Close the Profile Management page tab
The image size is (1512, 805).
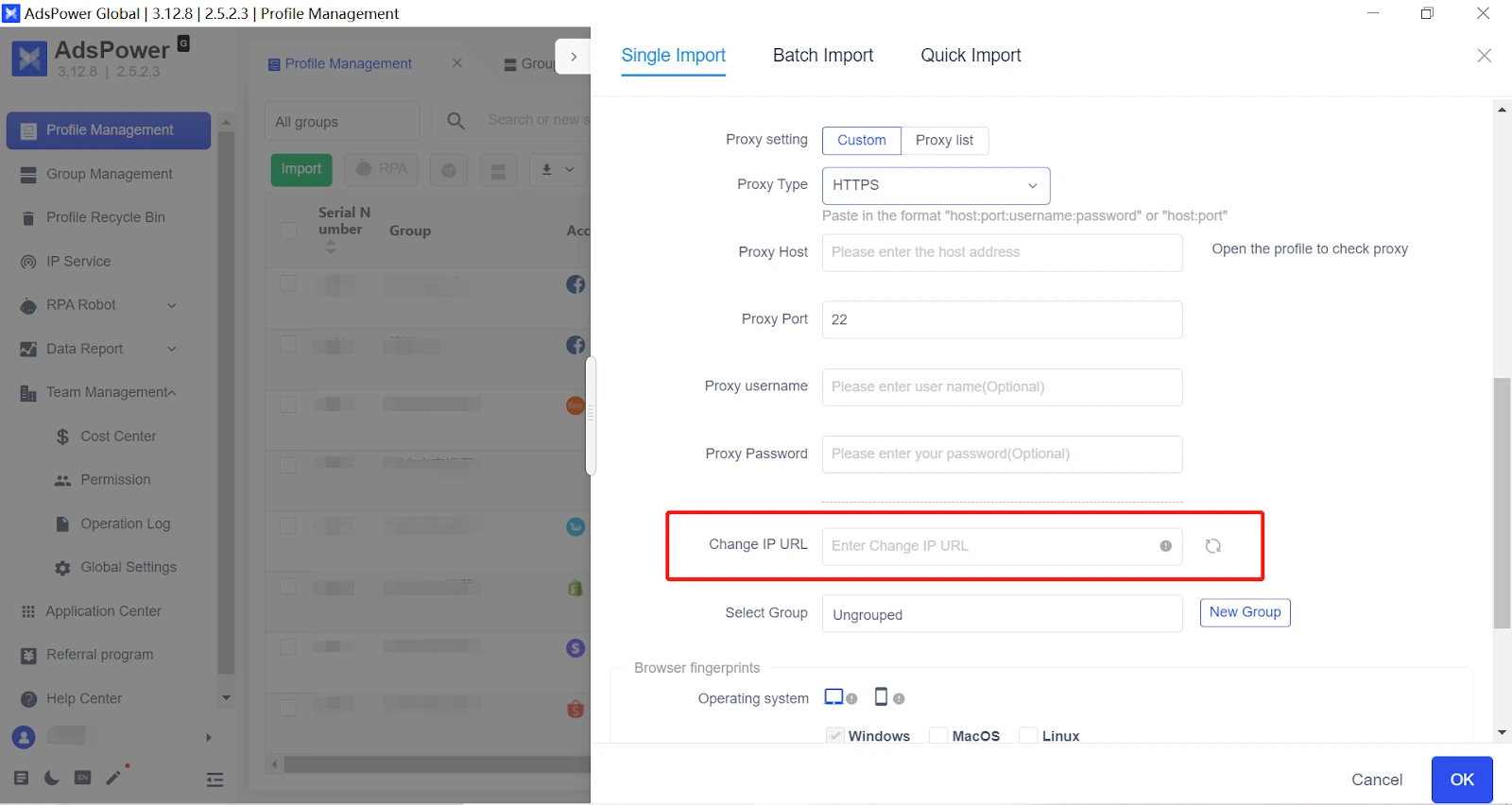[457, 63]
